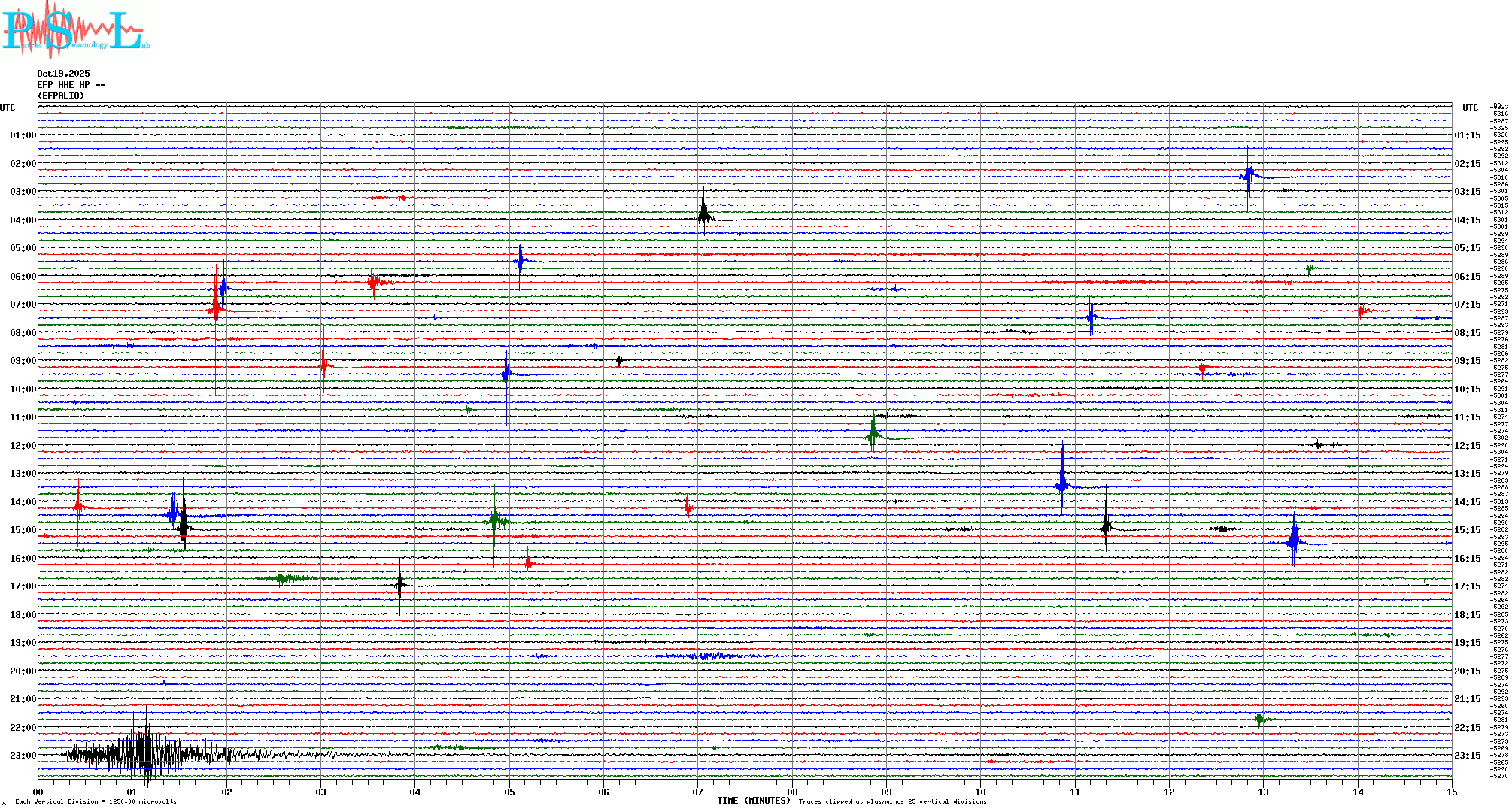Viewport: 1512px width, 812px height.
Task: Click the (EFPALIO) station name
Action: 61,96
